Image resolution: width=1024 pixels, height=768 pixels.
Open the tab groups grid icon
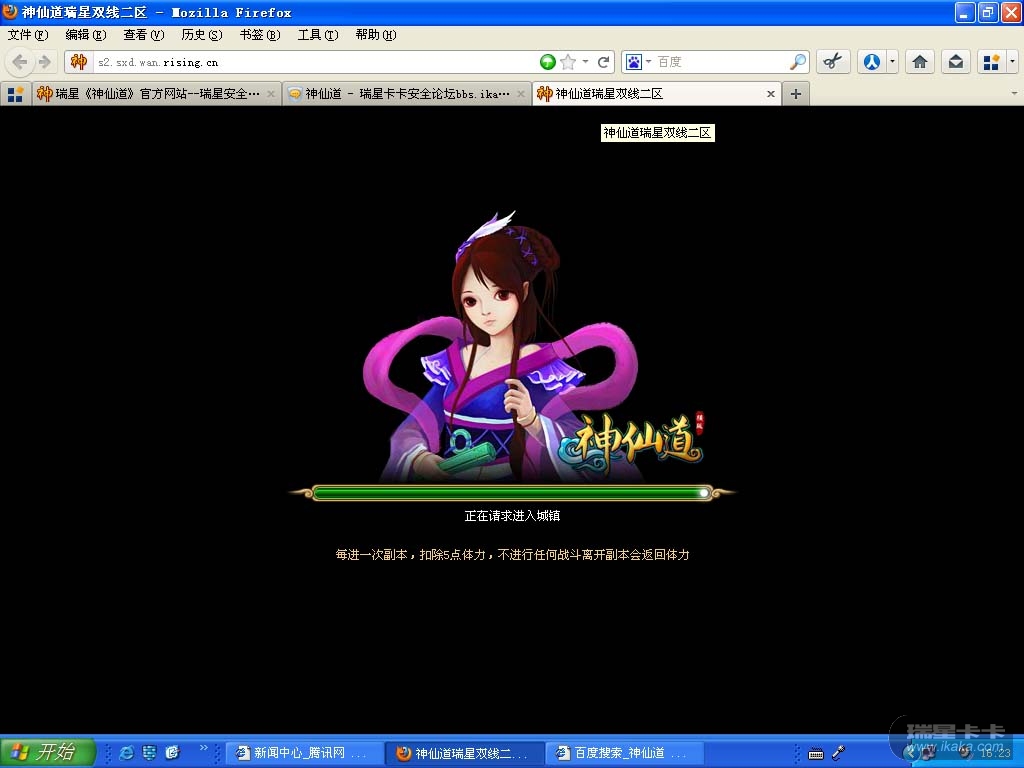coord(15,94)
